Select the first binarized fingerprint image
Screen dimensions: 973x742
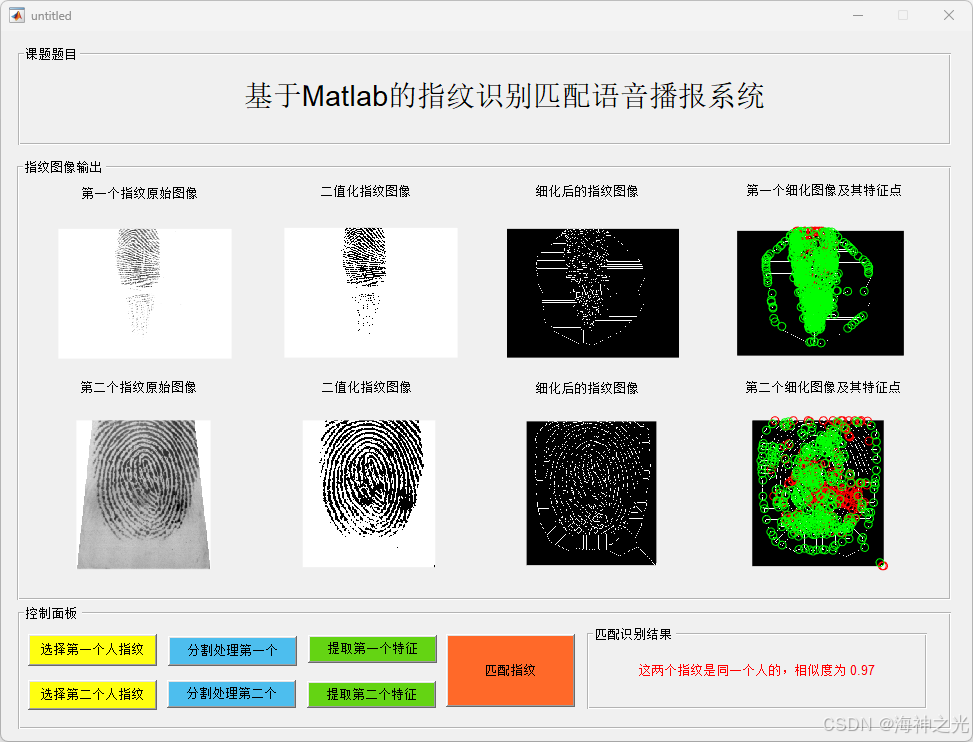click(370, 293)
